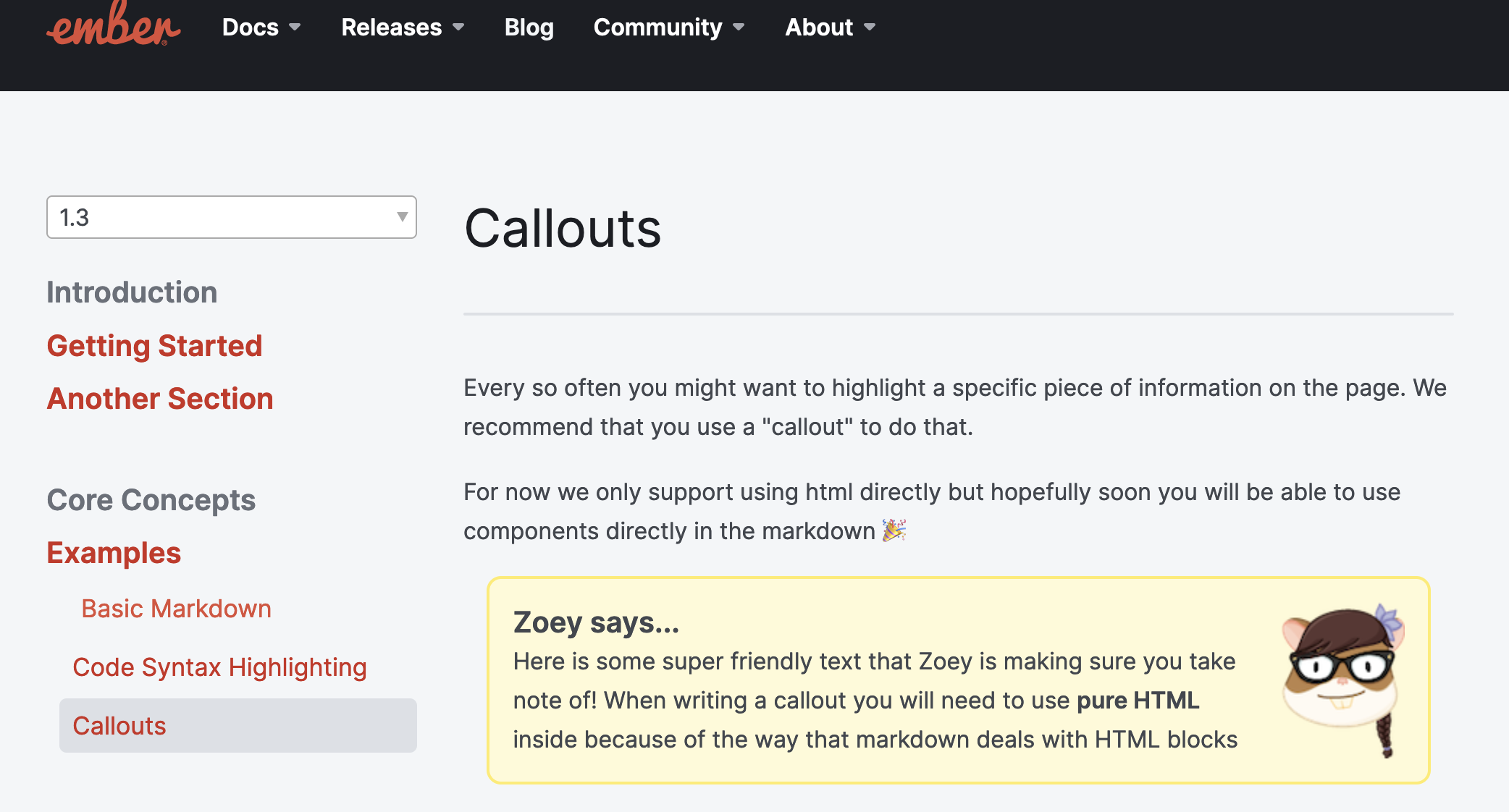Open the version selector showing 1.3
The height and width of the screenshot is (812, 1509).
point(232,217)
